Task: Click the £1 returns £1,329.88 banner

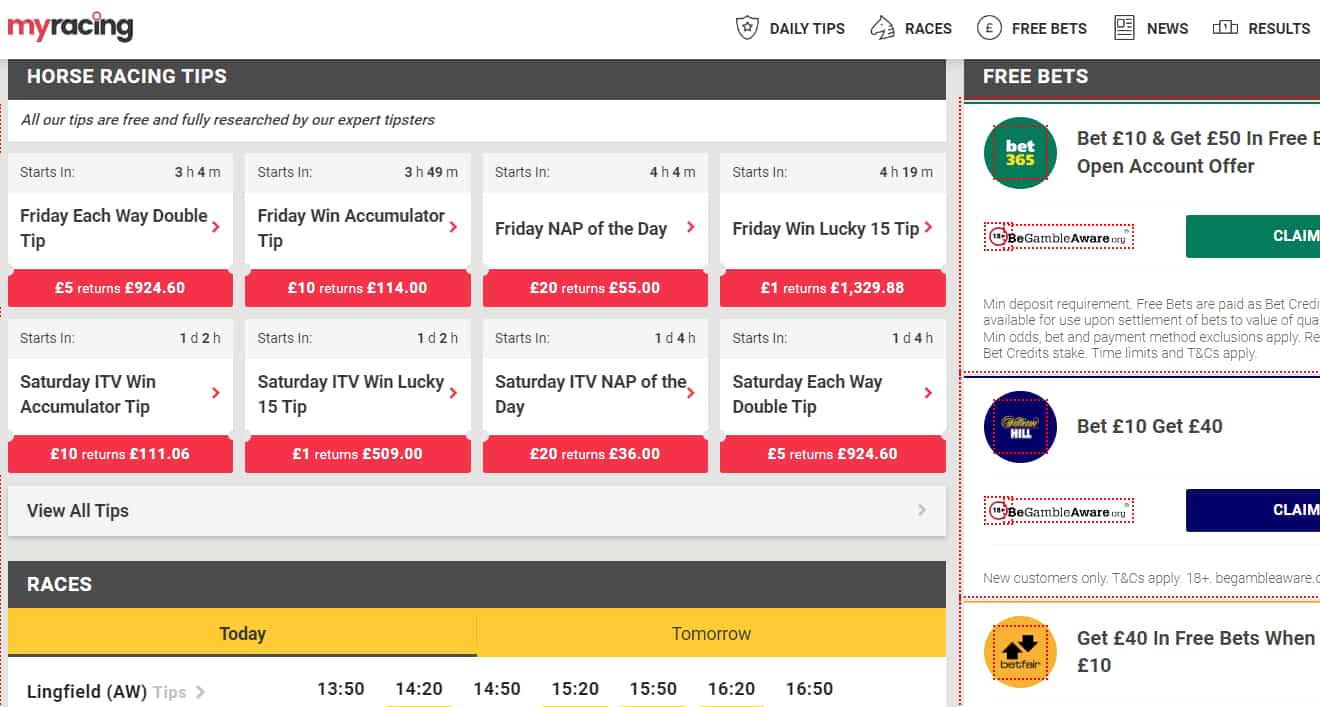Action: pos(832,288)
